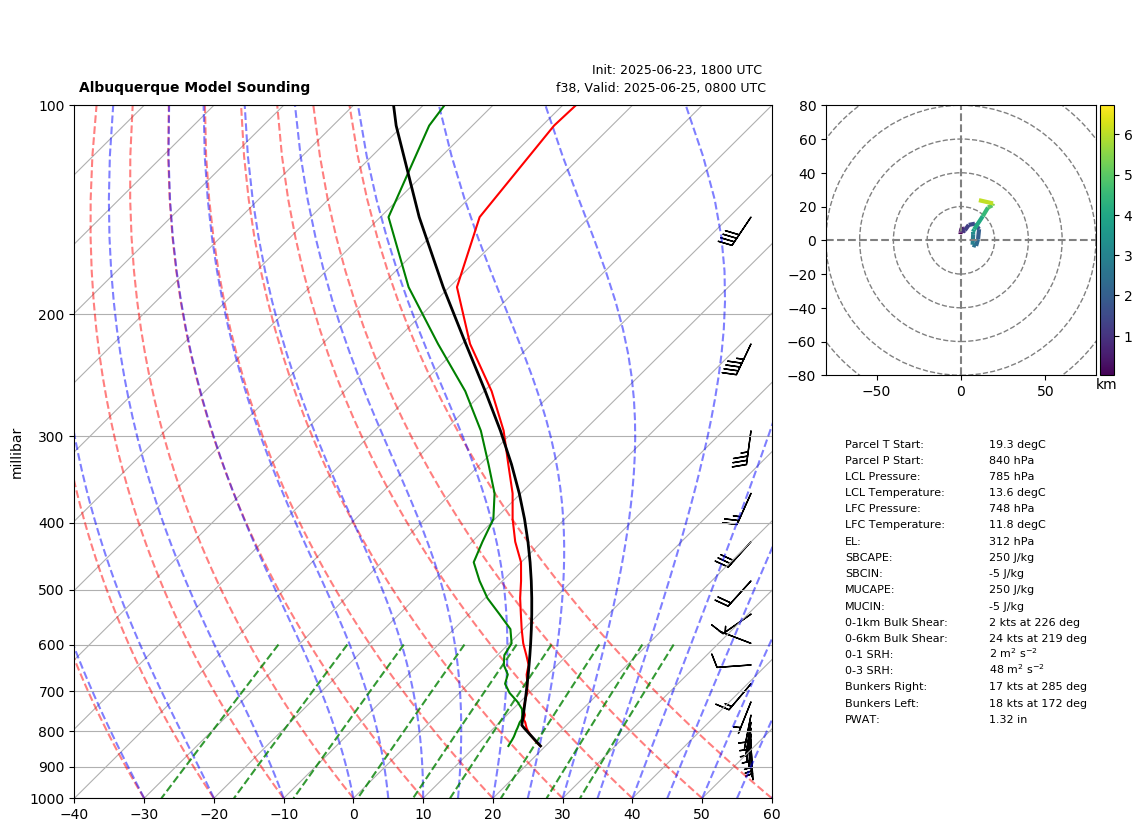Click the wind barb near 500 millibar
1142x832 pixels.
point(733,593)
